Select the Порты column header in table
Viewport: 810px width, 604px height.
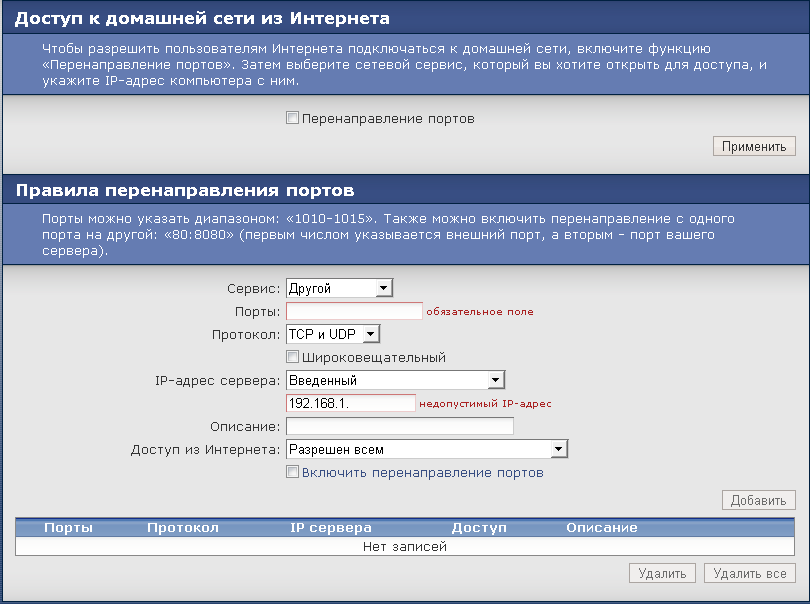pyautogui.click(x=69, y=527)
